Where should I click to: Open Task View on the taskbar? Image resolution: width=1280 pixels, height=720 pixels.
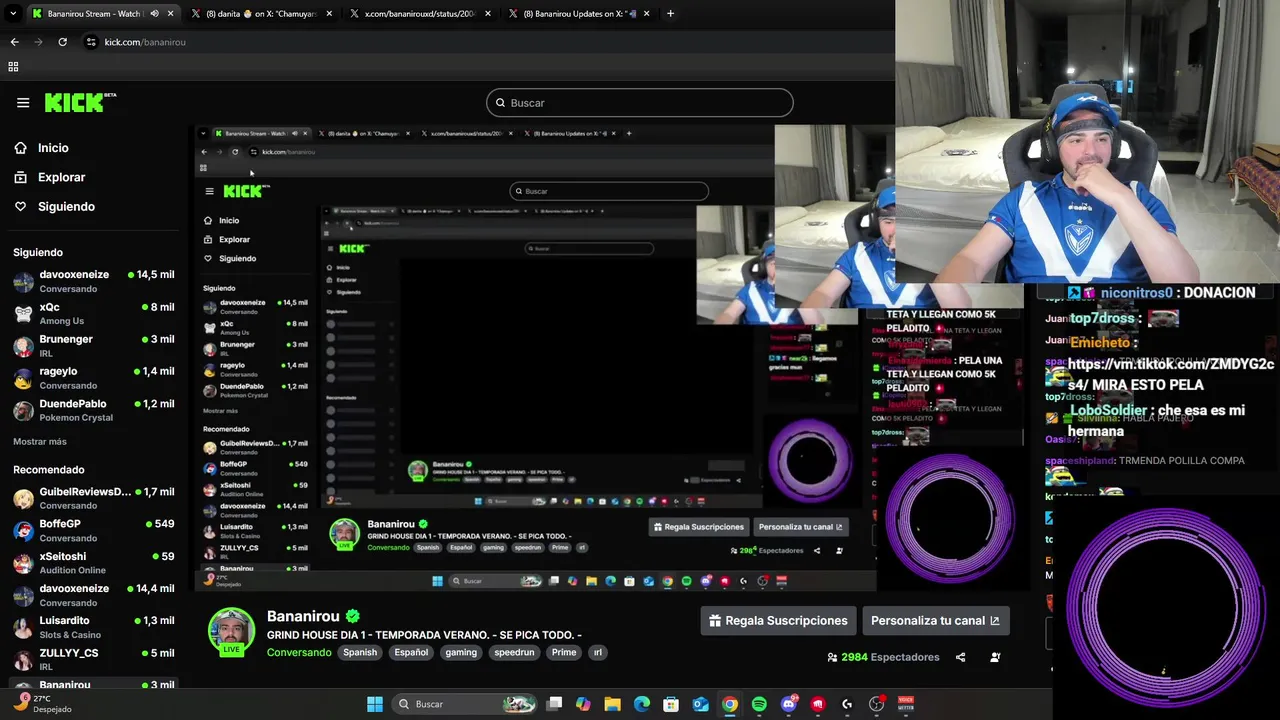coord(555,704)
